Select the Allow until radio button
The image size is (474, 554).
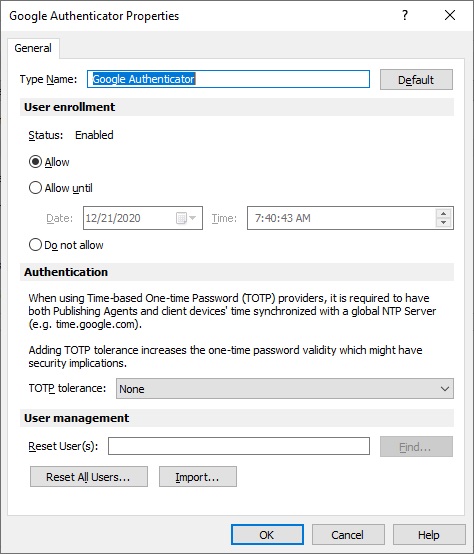coord(35,188)
